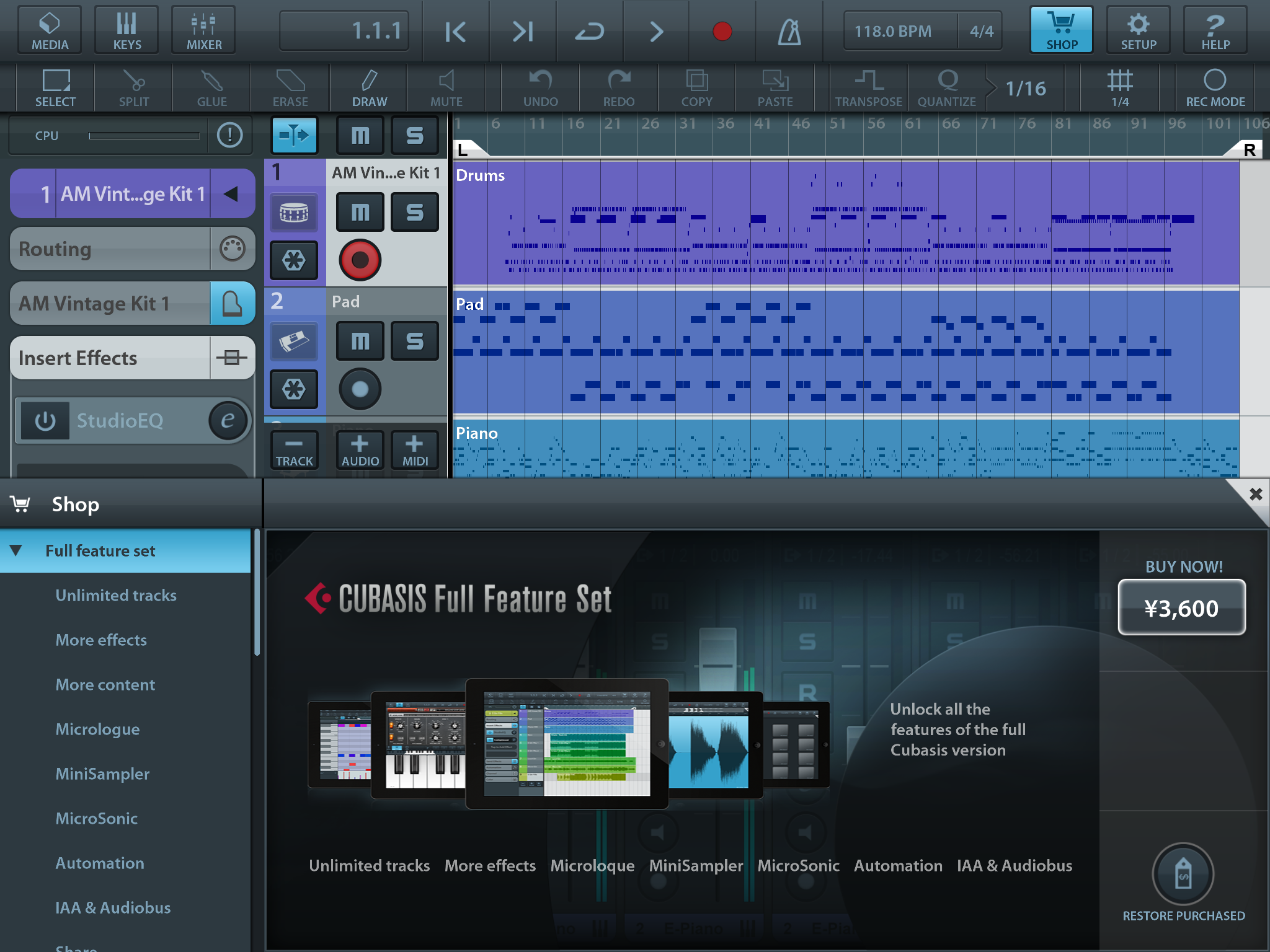Choose the ERASE tool
This screenshot has width=1270, height=952.
pyautogui.click(x=290, y=88)
